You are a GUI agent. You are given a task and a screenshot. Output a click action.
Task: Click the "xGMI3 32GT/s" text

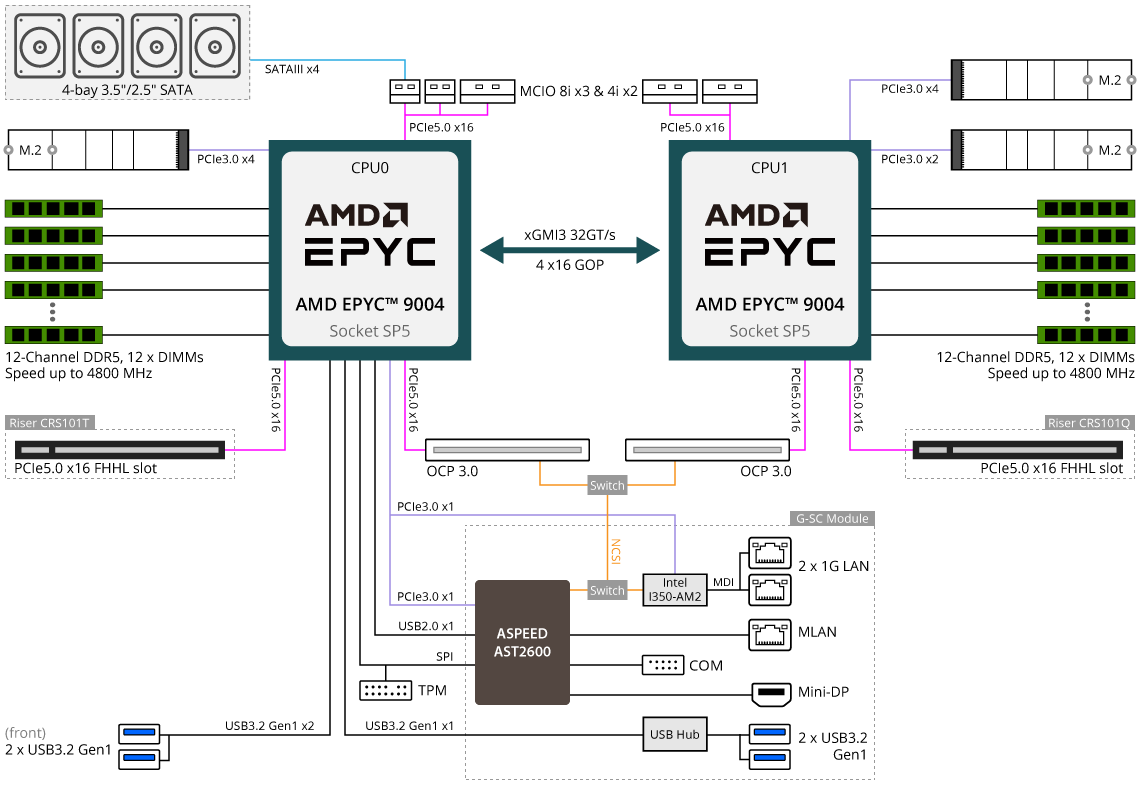click(x=570, y=235)
